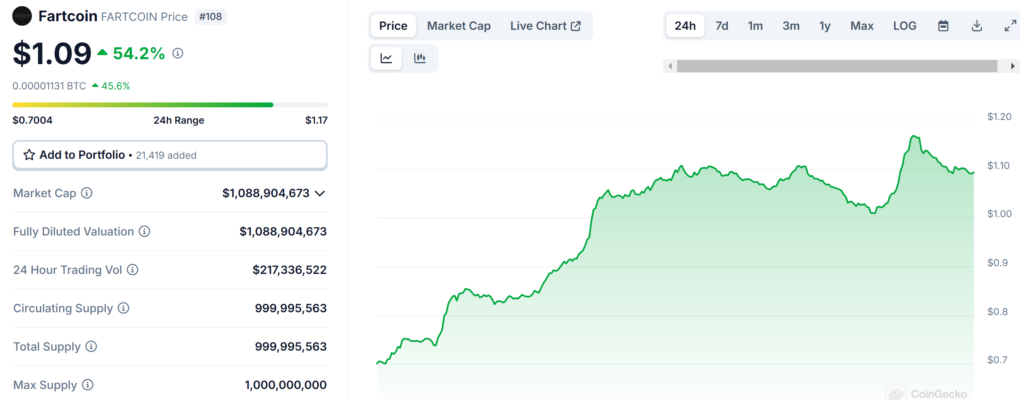Switch to the Market Cap tab
This screenshot has width=1024, height=400.
[458, 26]
